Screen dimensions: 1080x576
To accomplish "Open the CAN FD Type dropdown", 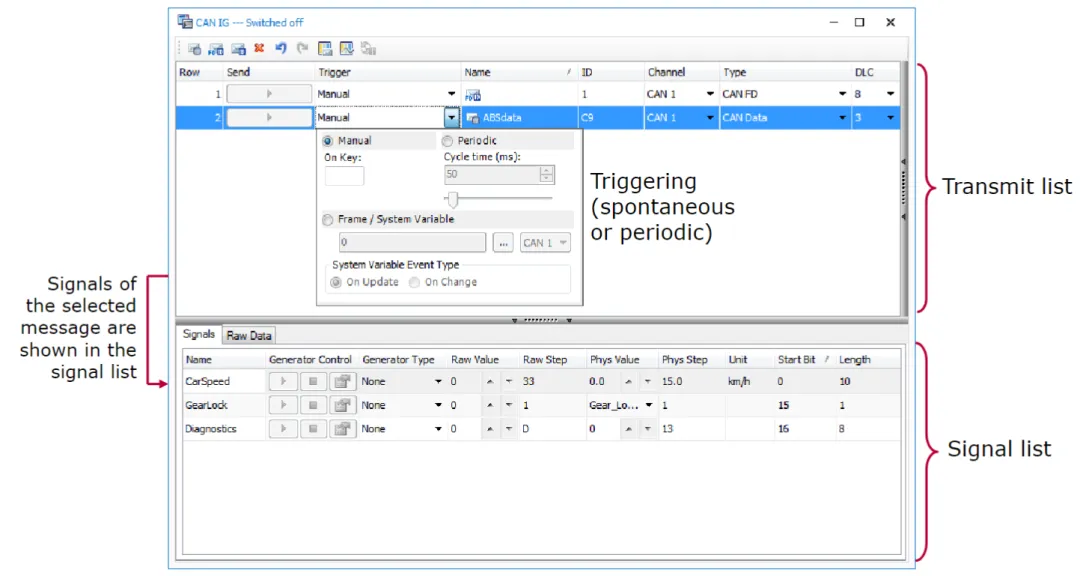I will tap(842, 94).
